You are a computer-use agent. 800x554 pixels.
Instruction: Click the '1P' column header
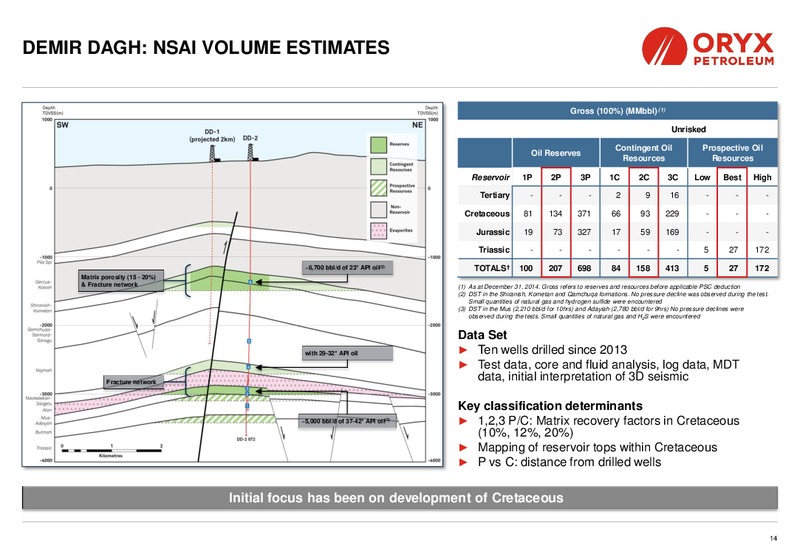click(527, 177)
